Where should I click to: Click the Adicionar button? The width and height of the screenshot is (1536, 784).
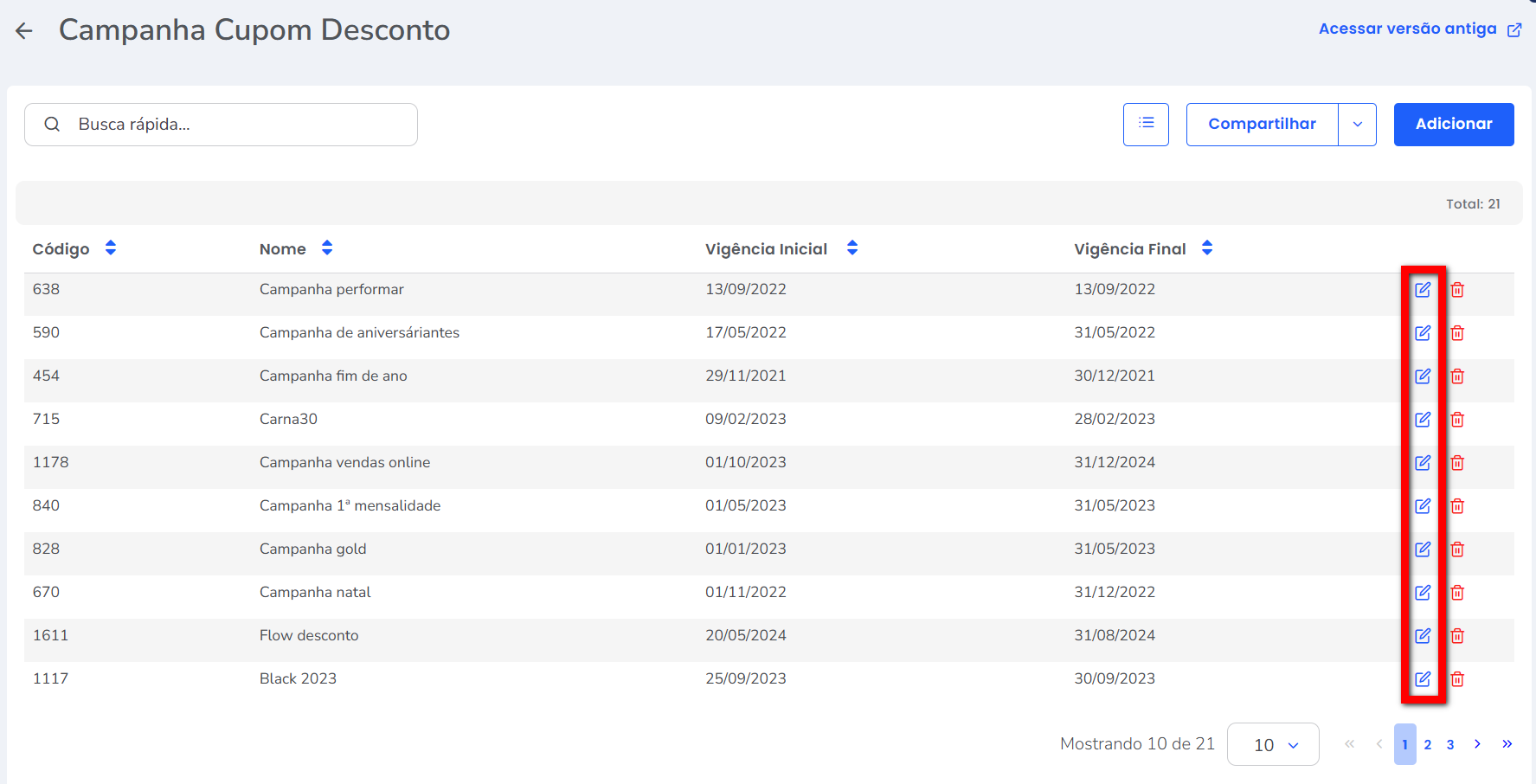[x=1453, y=125]
